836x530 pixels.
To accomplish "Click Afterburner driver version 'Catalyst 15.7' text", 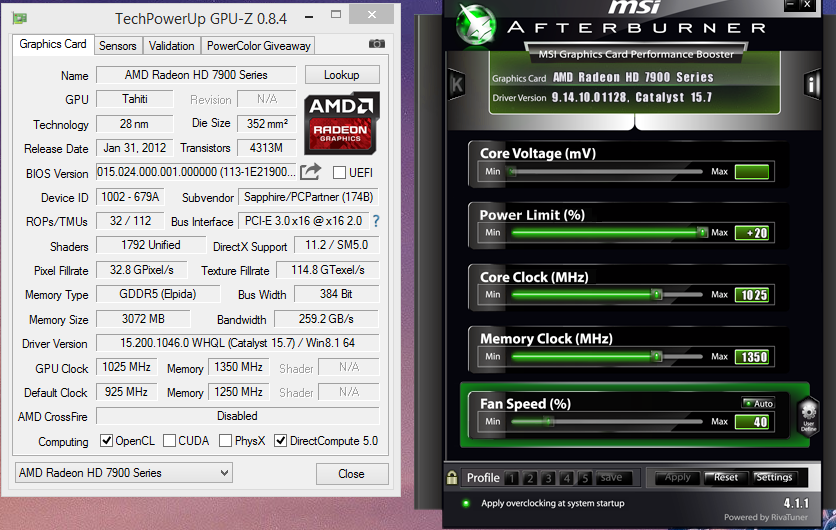I will pyautogui.click(x=673, y=98).
